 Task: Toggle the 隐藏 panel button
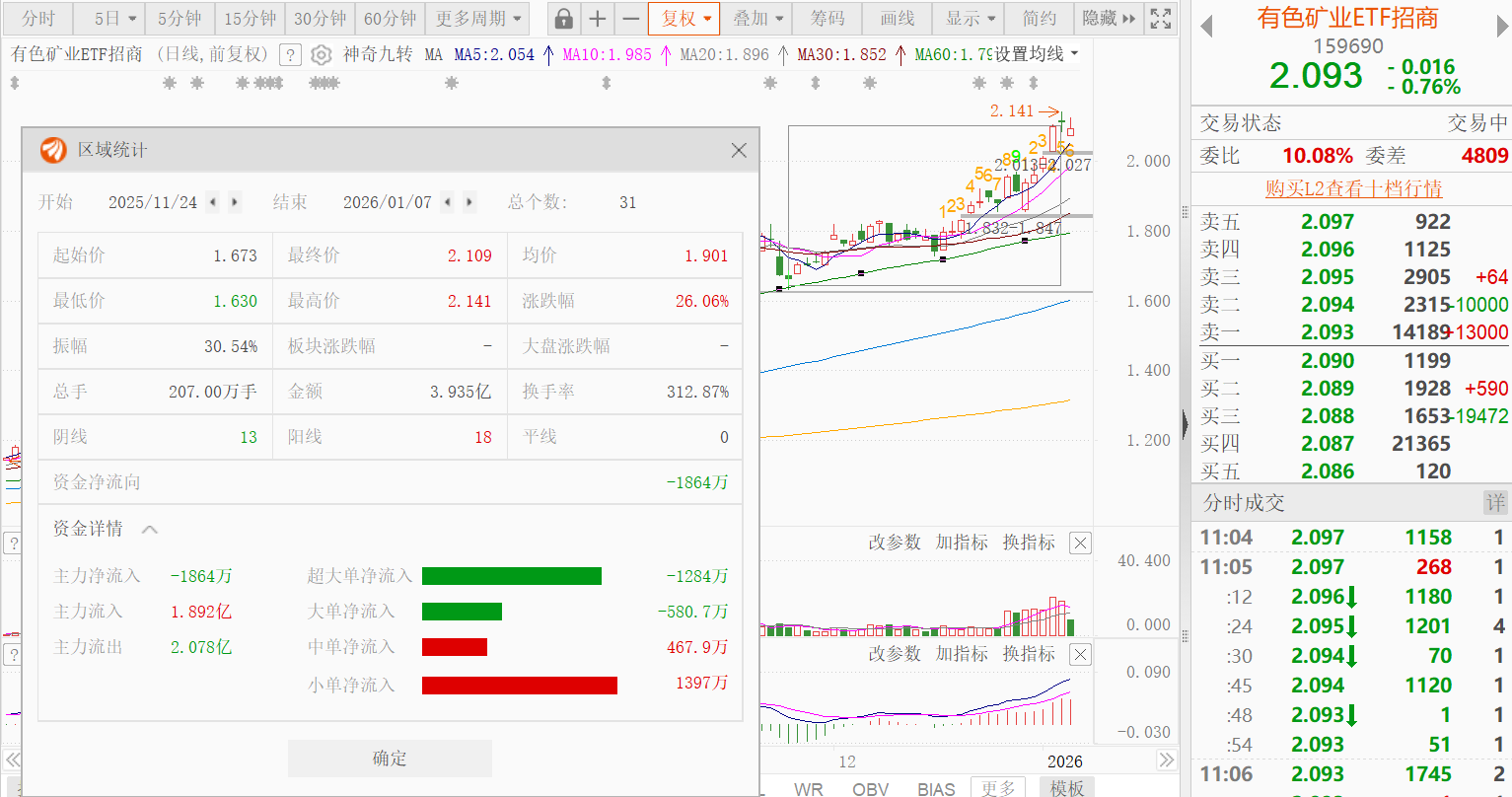[x=1108, y=19]
